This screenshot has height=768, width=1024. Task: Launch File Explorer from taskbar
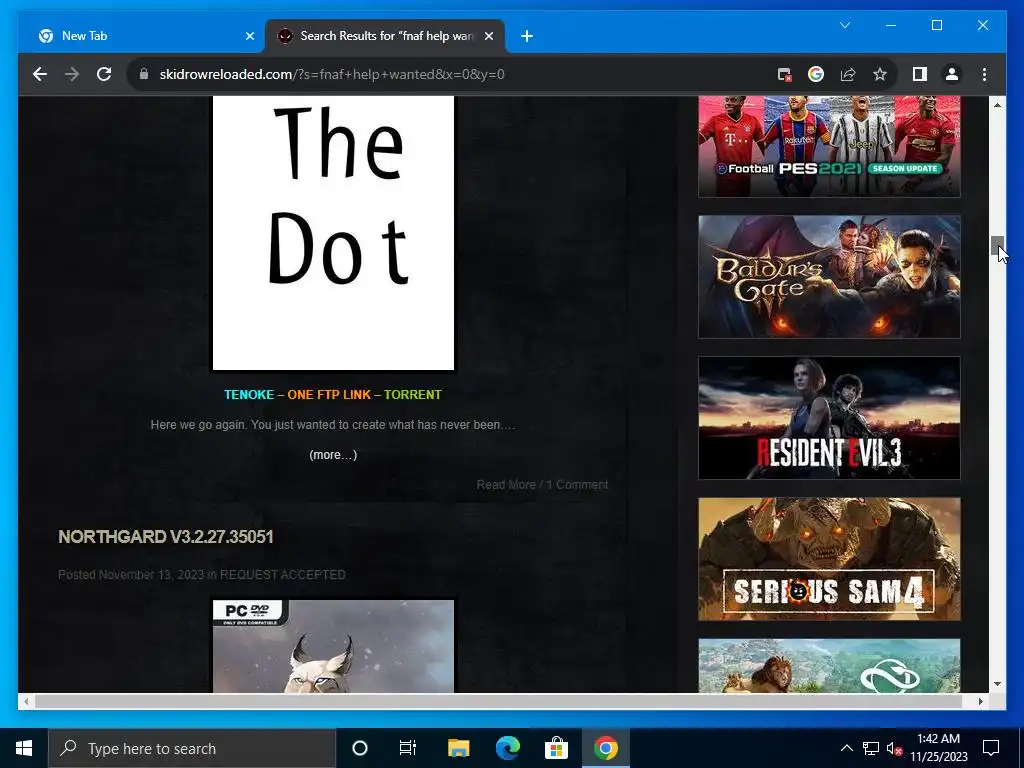pyautogui.click(x=458, y=748)
